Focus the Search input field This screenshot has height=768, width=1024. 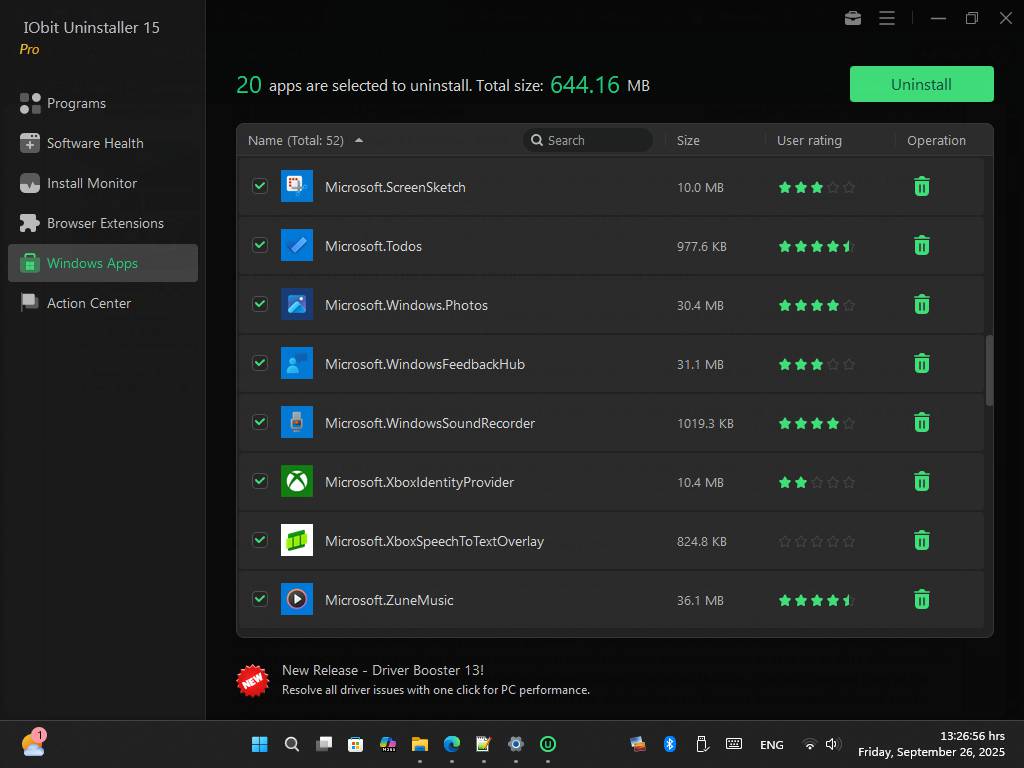[588, 140]
